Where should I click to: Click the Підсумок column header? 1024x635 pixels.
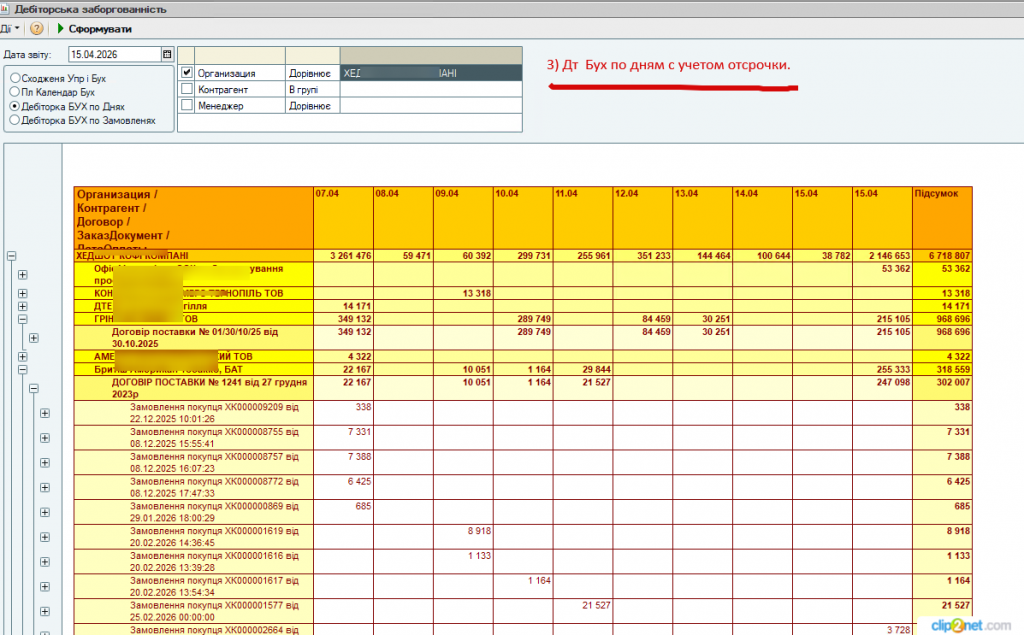point(942,193)
